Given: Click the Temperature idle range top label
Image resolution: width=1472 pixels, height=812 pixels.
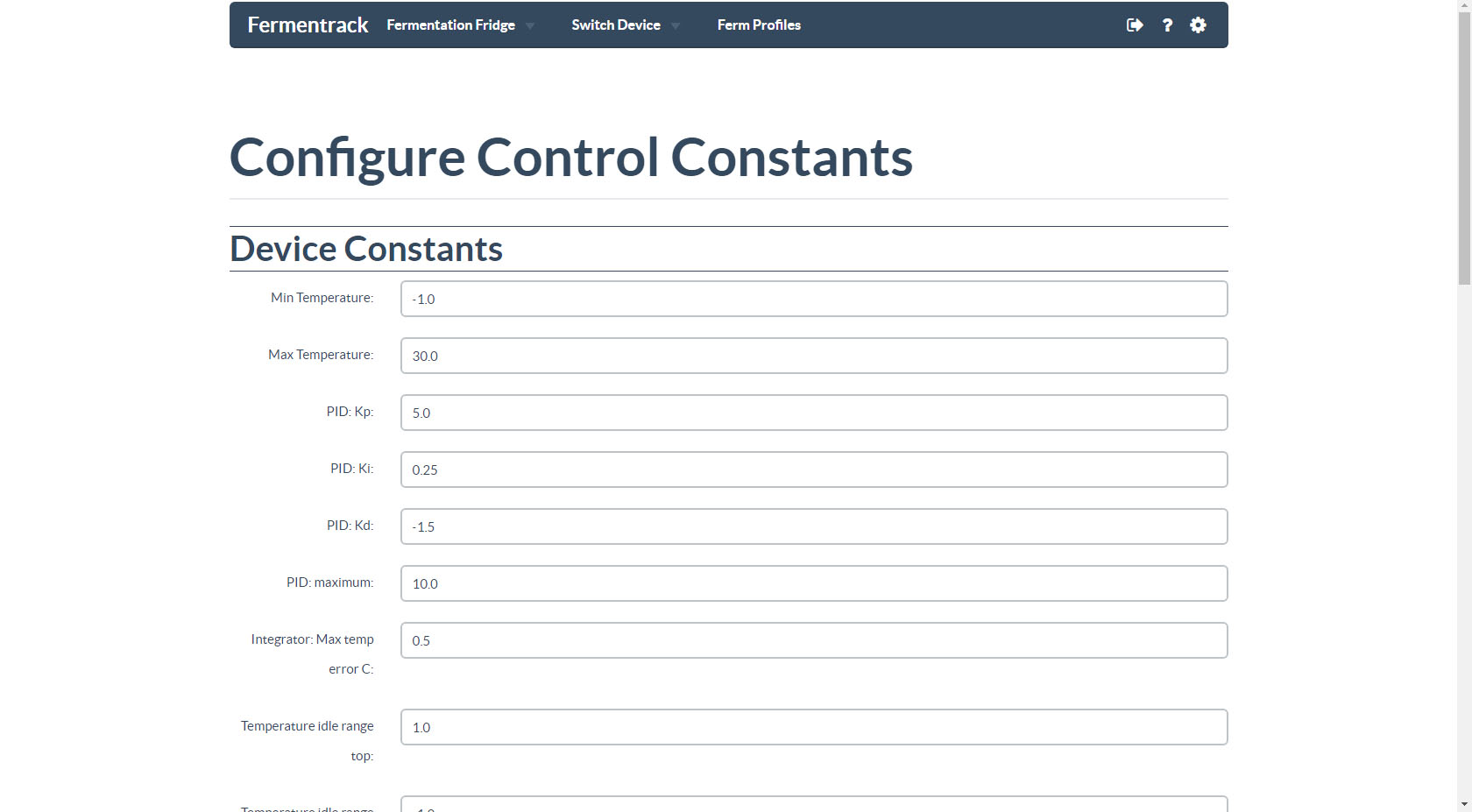Looking at the screenshot, I should coord(307,741).
